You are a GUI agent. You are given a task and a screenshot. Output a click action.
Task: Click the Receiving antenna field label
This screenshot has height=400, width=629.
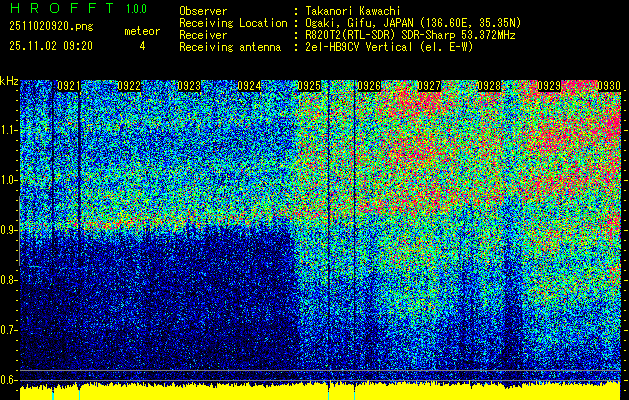click(230, 47)
